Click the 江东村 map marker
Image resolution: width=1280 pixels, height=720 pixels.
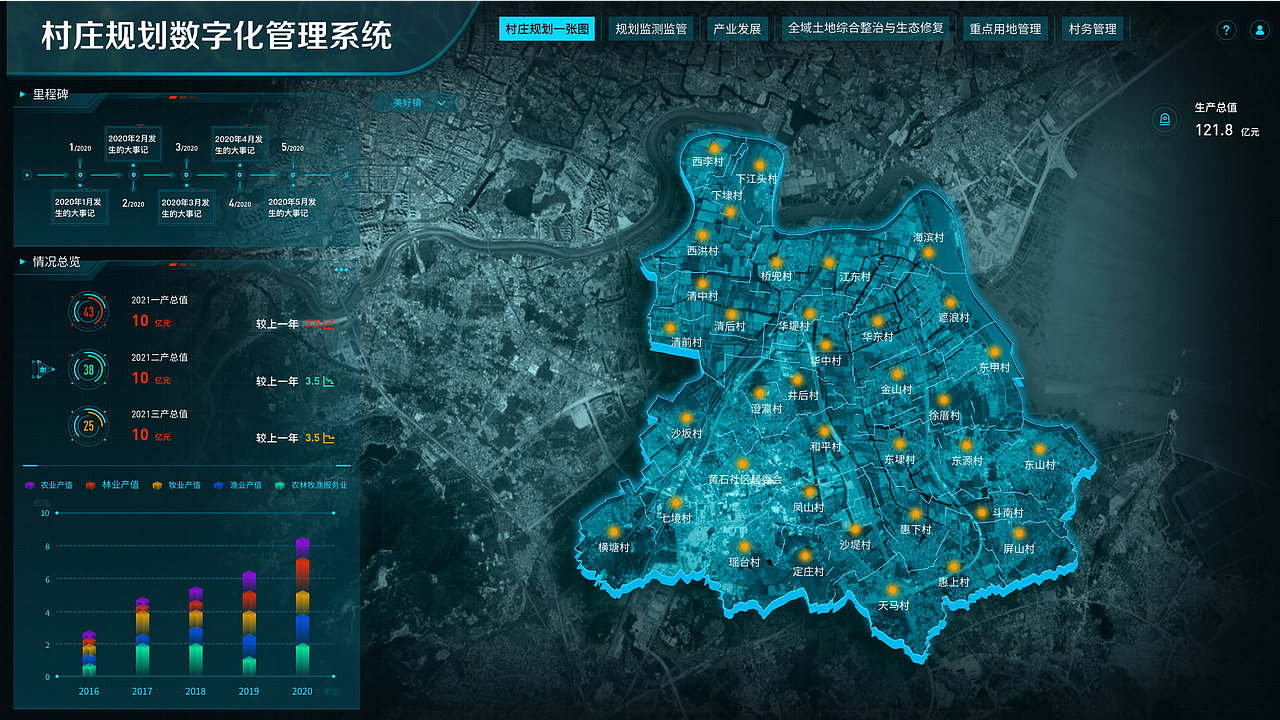[828, 262]
